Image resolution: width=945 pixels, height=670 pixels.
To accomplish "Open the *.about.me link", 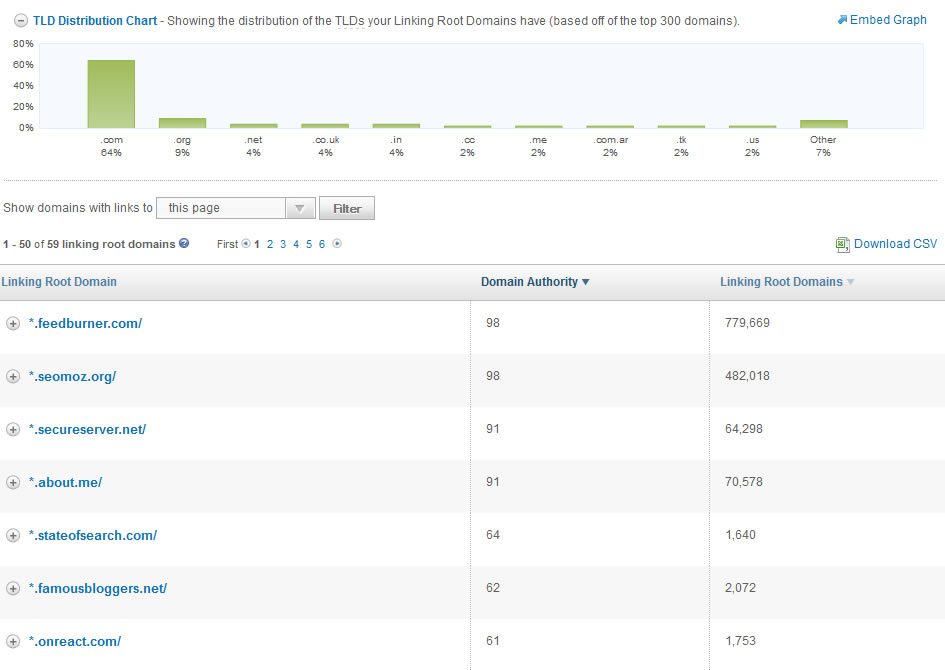I will pyautogui.click(x=67, y=482).
